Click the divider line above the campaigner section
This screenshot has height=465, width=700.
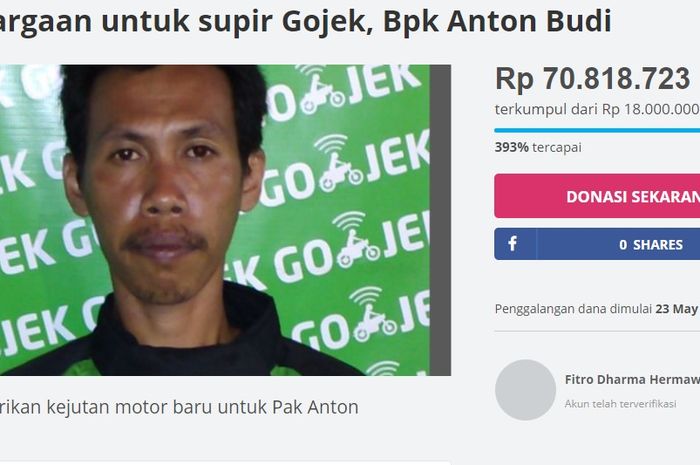(597, 332)
